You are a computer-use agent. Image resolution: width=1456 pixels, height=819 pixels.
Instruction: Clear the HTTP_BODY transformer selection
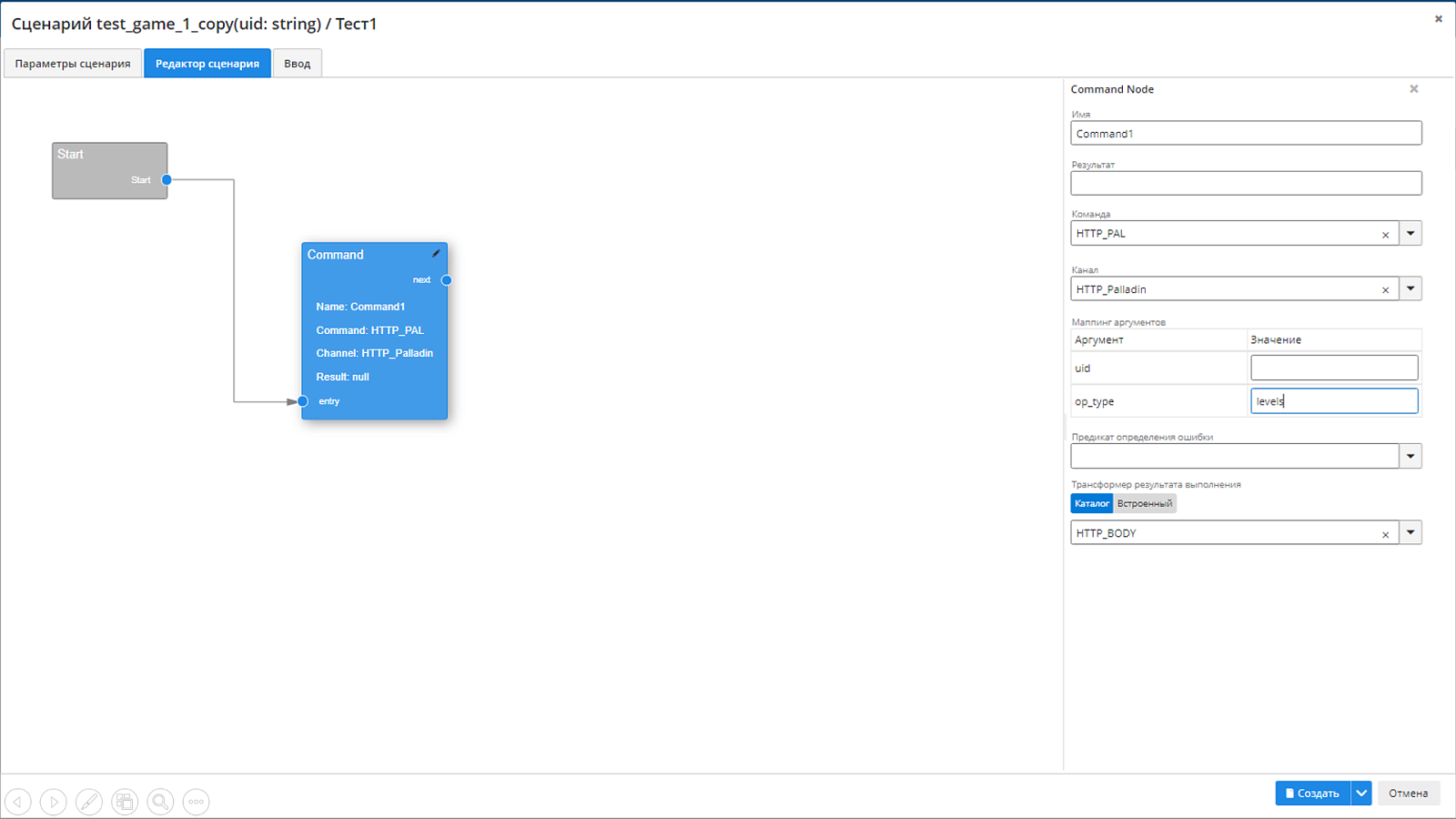[1385, 534]
